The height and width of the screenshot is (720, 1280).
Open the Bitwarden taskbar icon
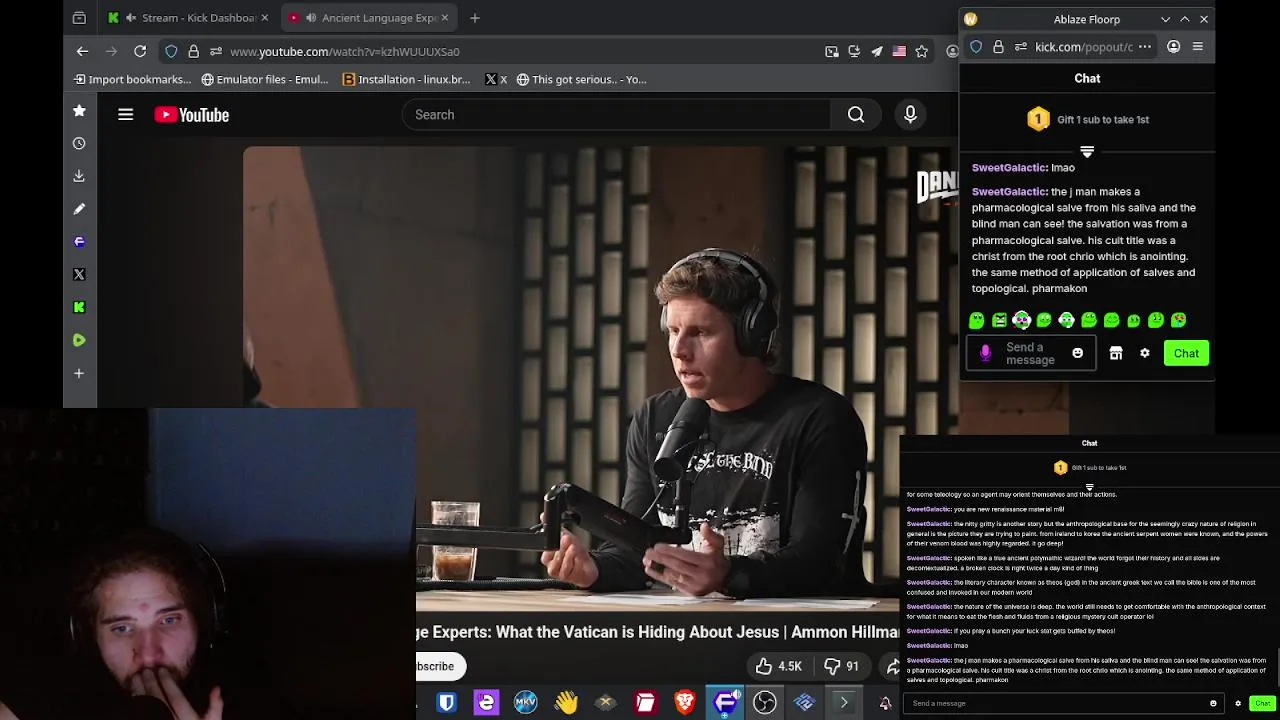[447, 703]
